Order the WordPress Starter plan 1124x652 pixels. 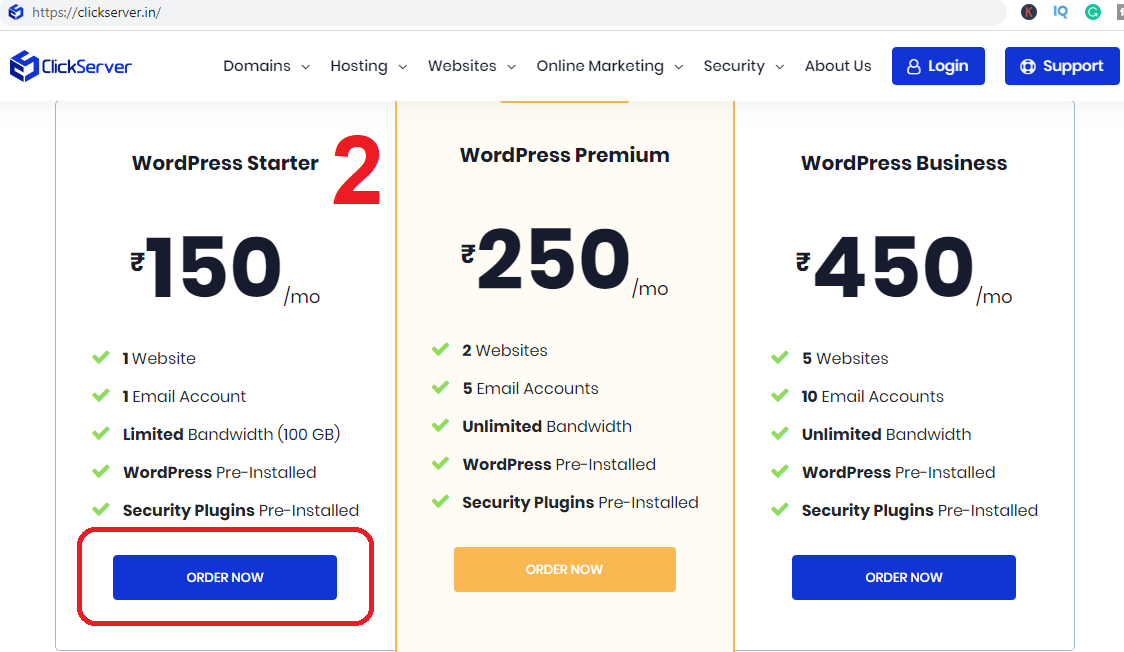(225, 578)
